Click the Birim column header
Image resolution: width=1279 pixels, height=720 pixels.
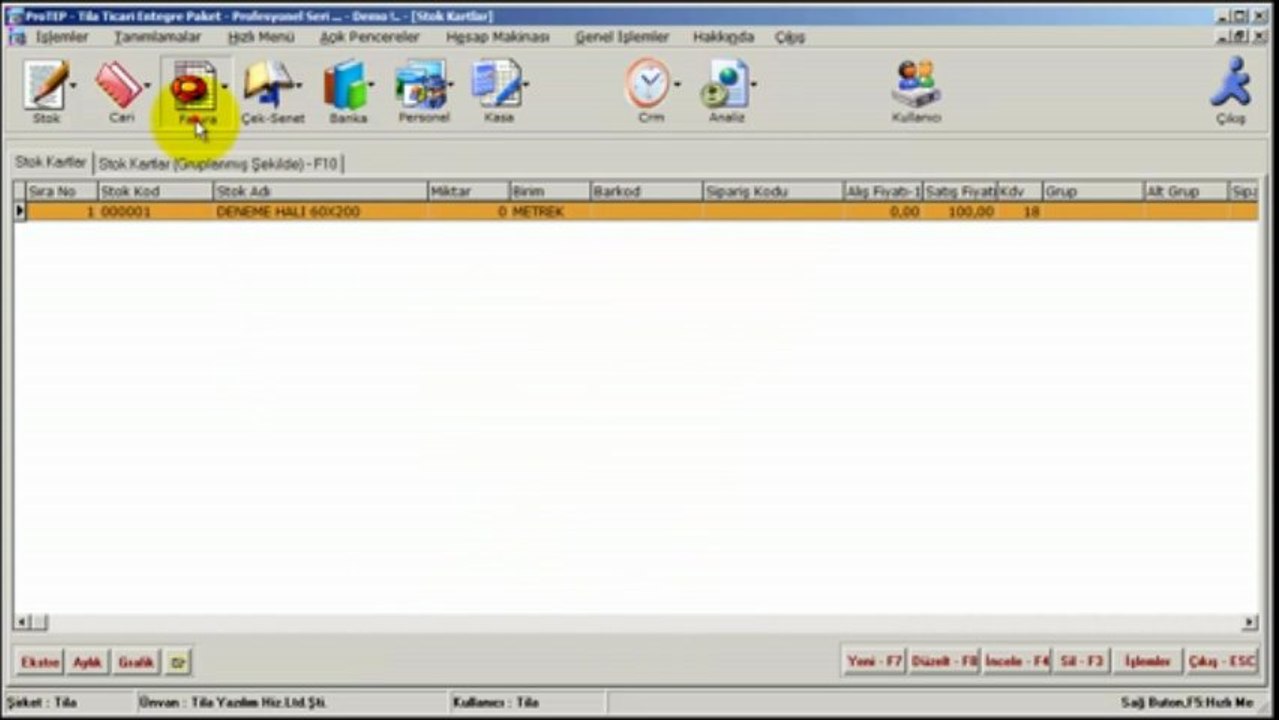[550, 191]
